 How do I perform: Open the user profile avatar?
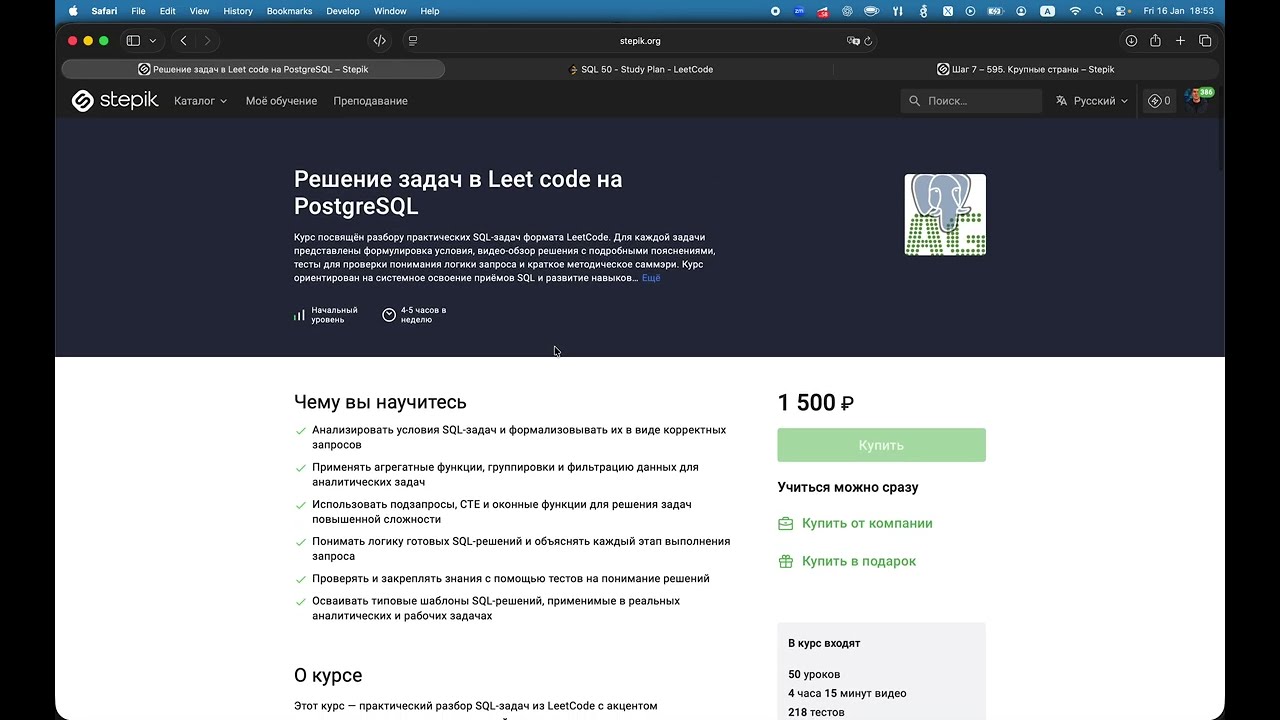[1197, 100]
